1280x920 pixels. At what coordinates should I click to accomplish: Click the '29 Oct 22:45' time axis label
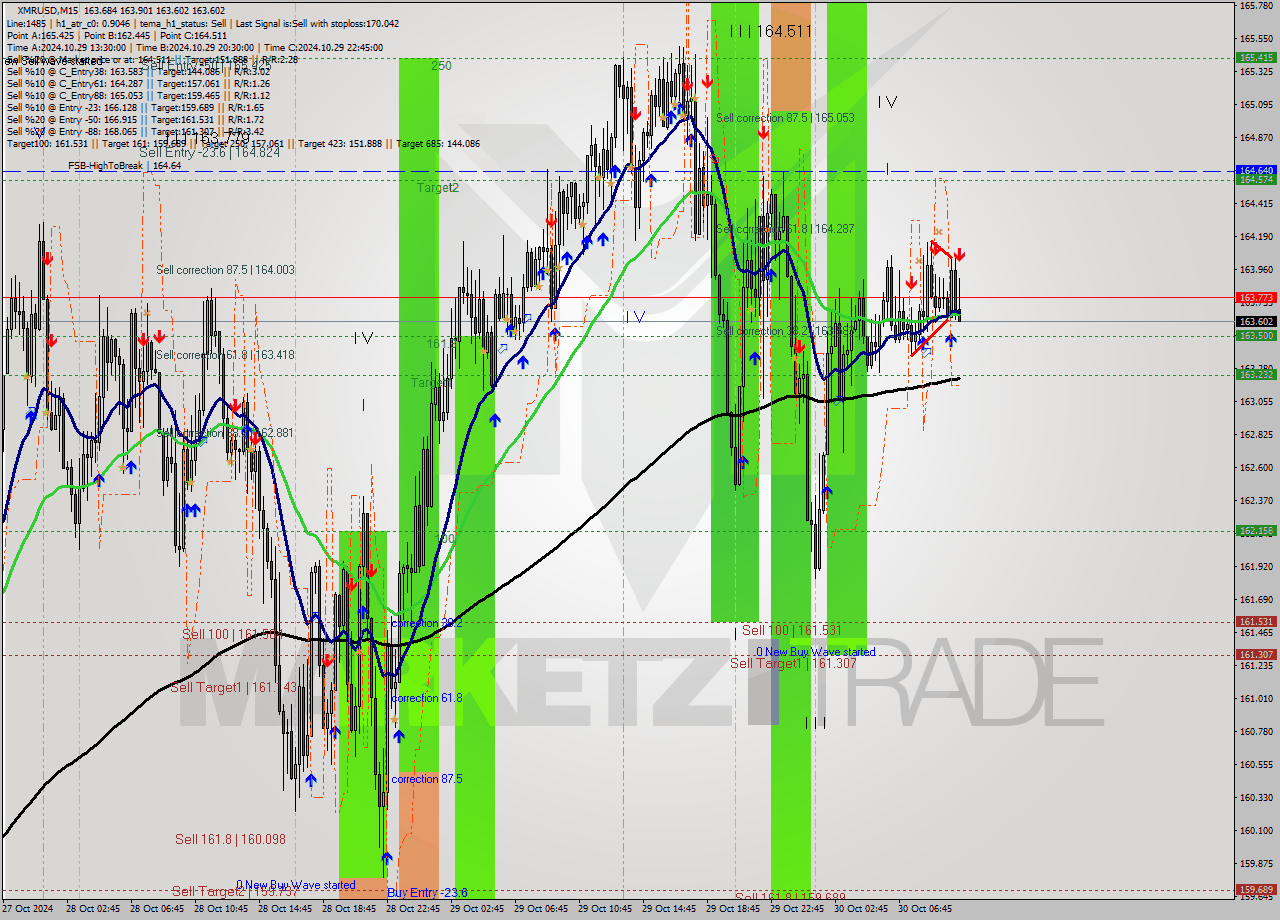click(x=796, y=910)
